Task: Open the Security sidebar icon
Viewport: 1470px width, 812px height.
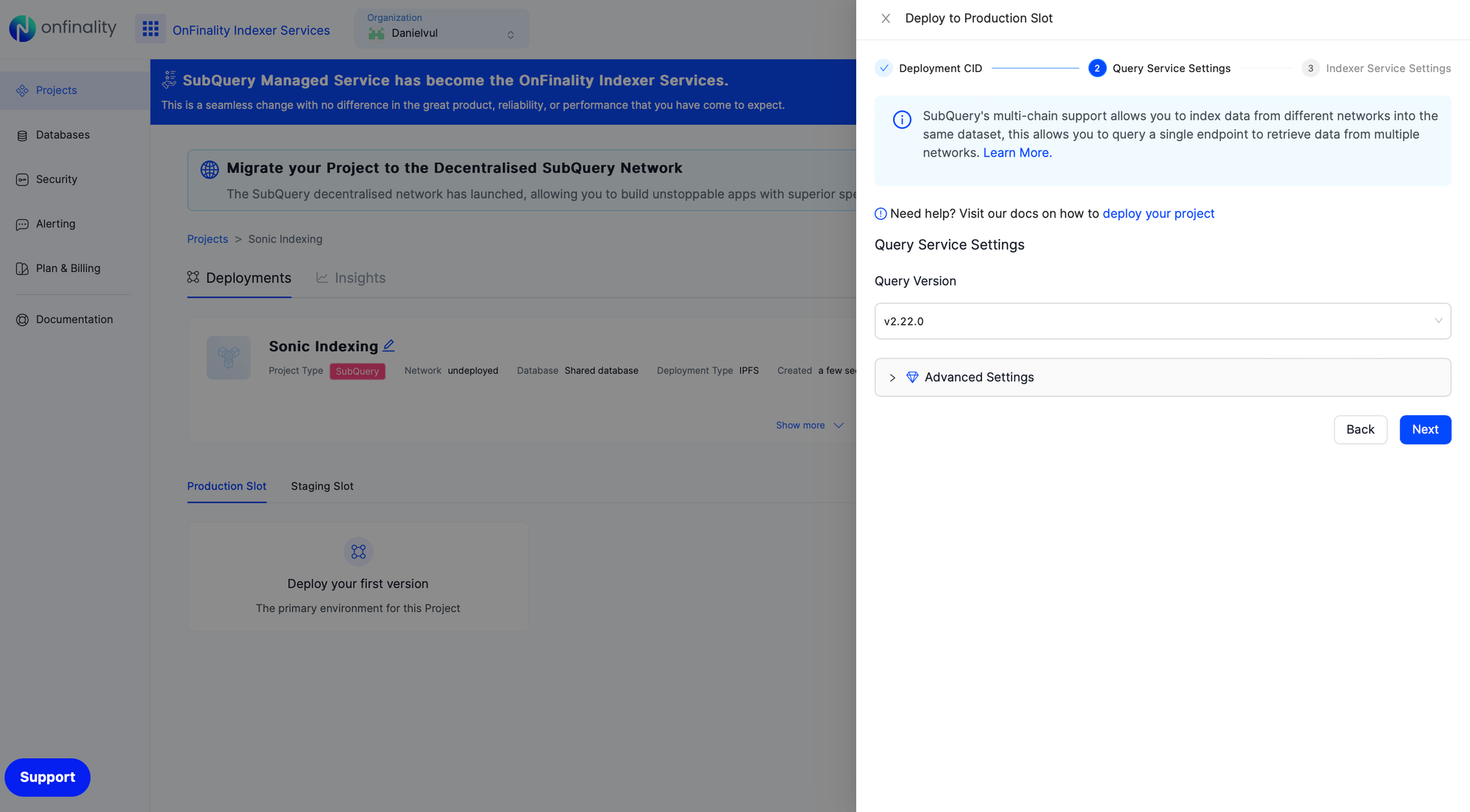Action: (x=21, y=179)
